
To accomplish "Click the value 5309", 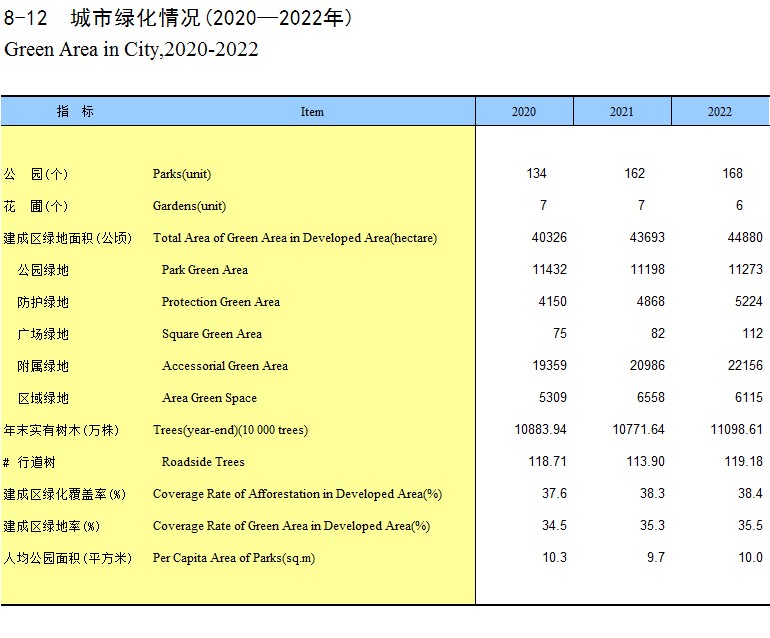I will click(553, 397).
